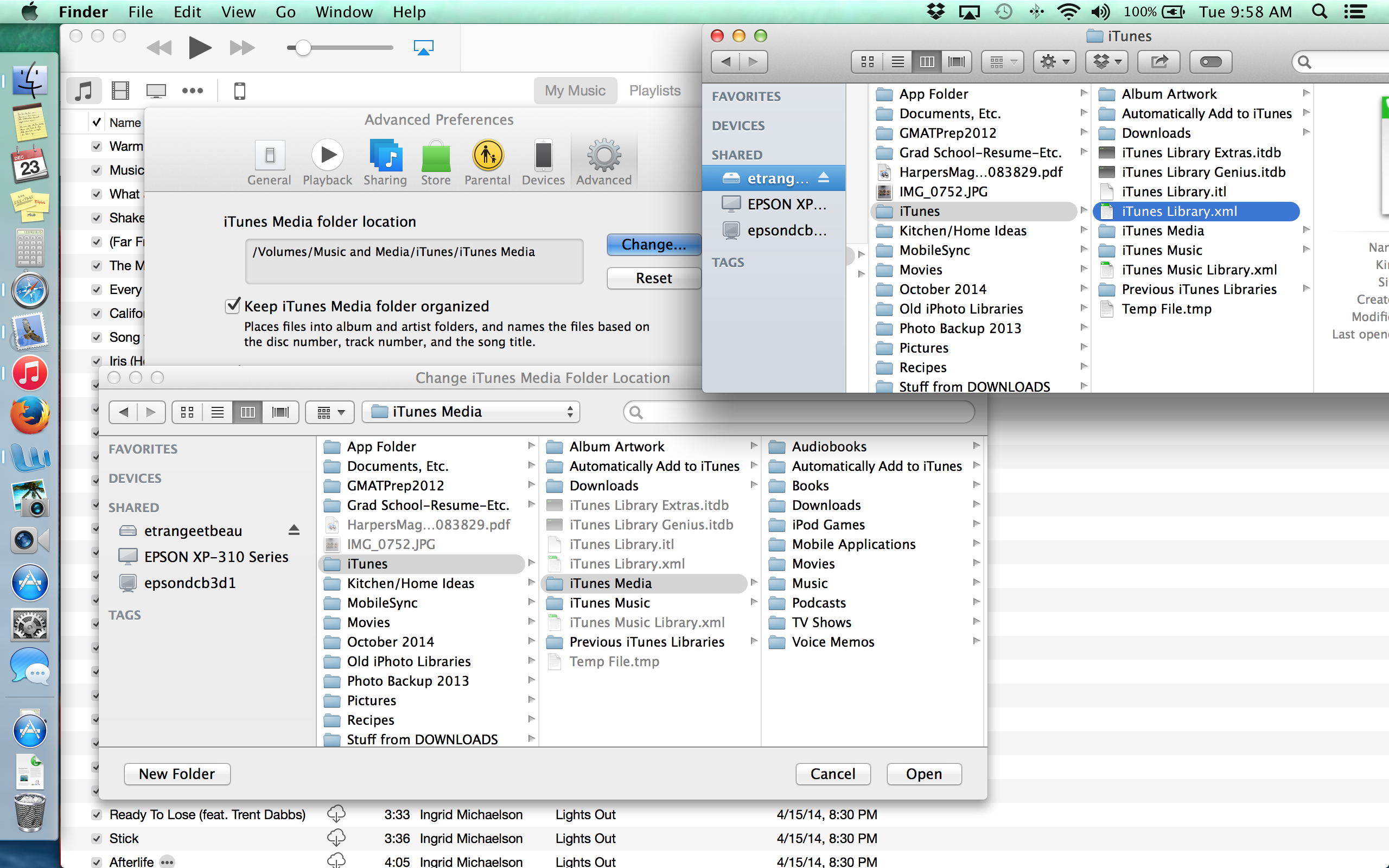Click the Share button in Finder toolbar

click(x=1158, y=61)
